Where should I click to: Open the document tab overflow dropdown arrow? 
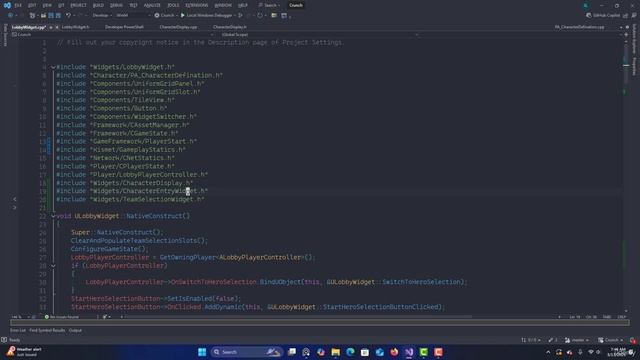click(621, 27)
